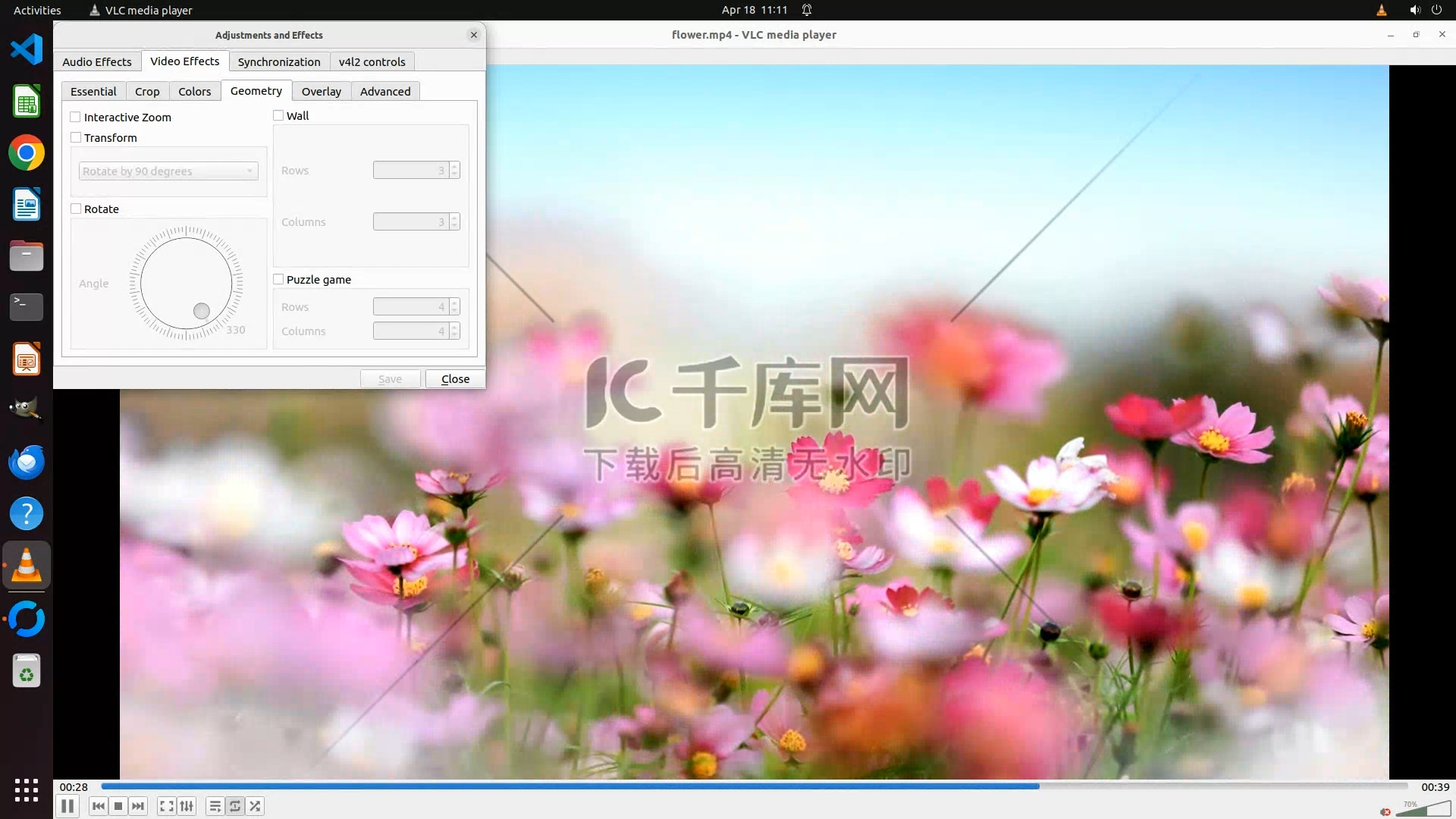Toggle fullscreen video mode
The image size is (1456, 819).
tap(167, 806)
